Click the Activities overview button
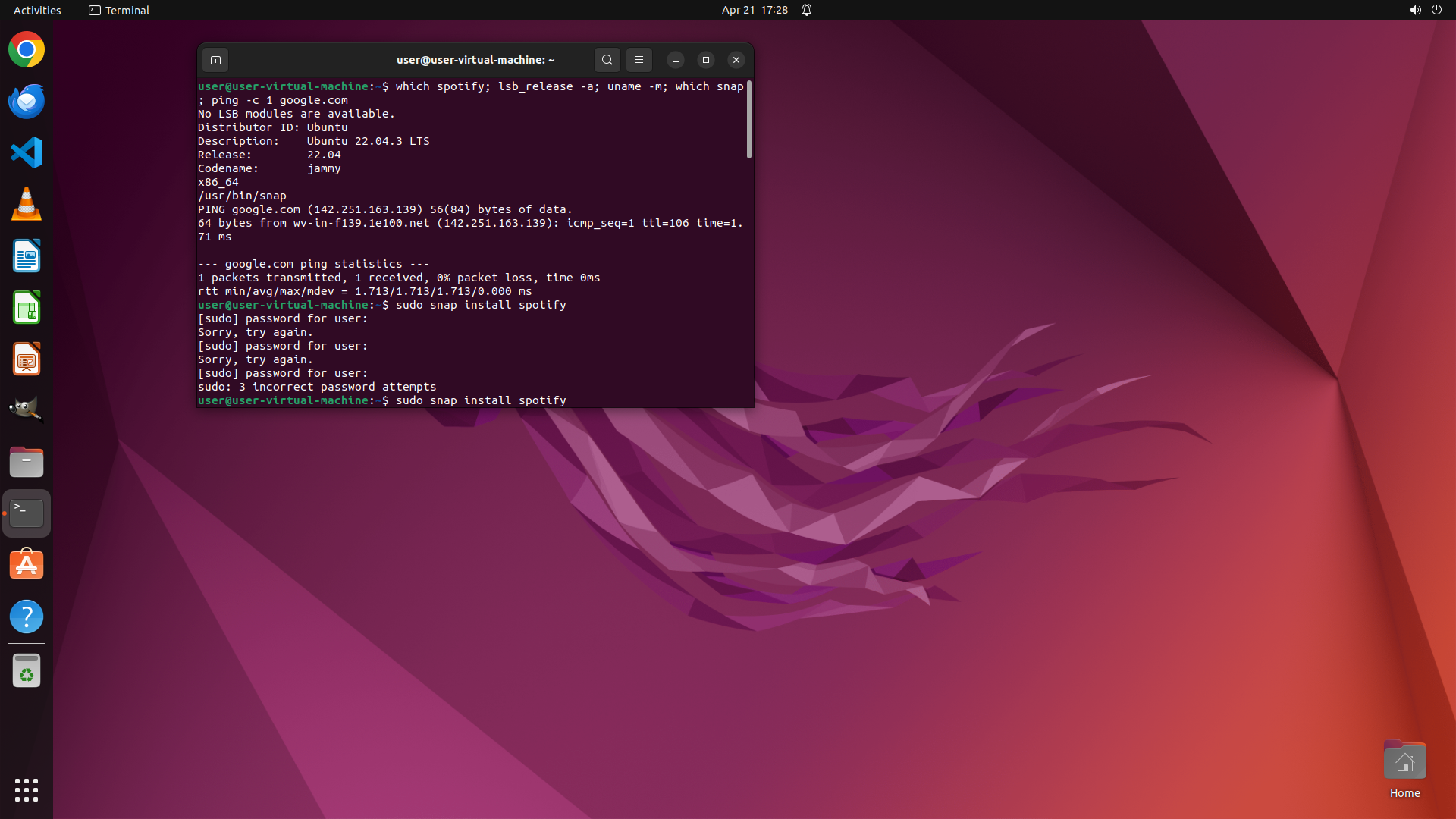The height and width of the screenshot is (819, 1456). (37, 10)
